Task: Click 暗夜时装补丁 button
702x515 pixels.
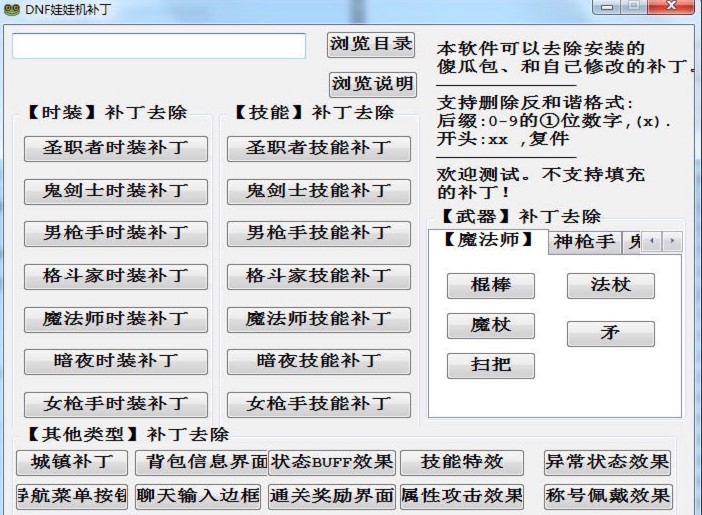Action: pyautogui.click(x=116, y=362)
